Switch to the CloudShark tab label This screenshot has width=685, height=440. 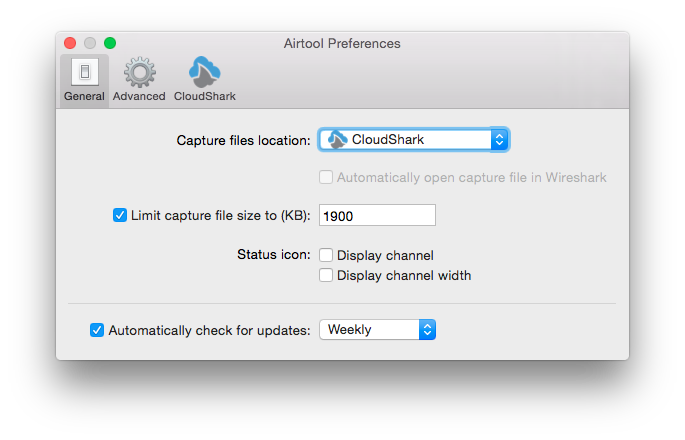tap(204, 96)
